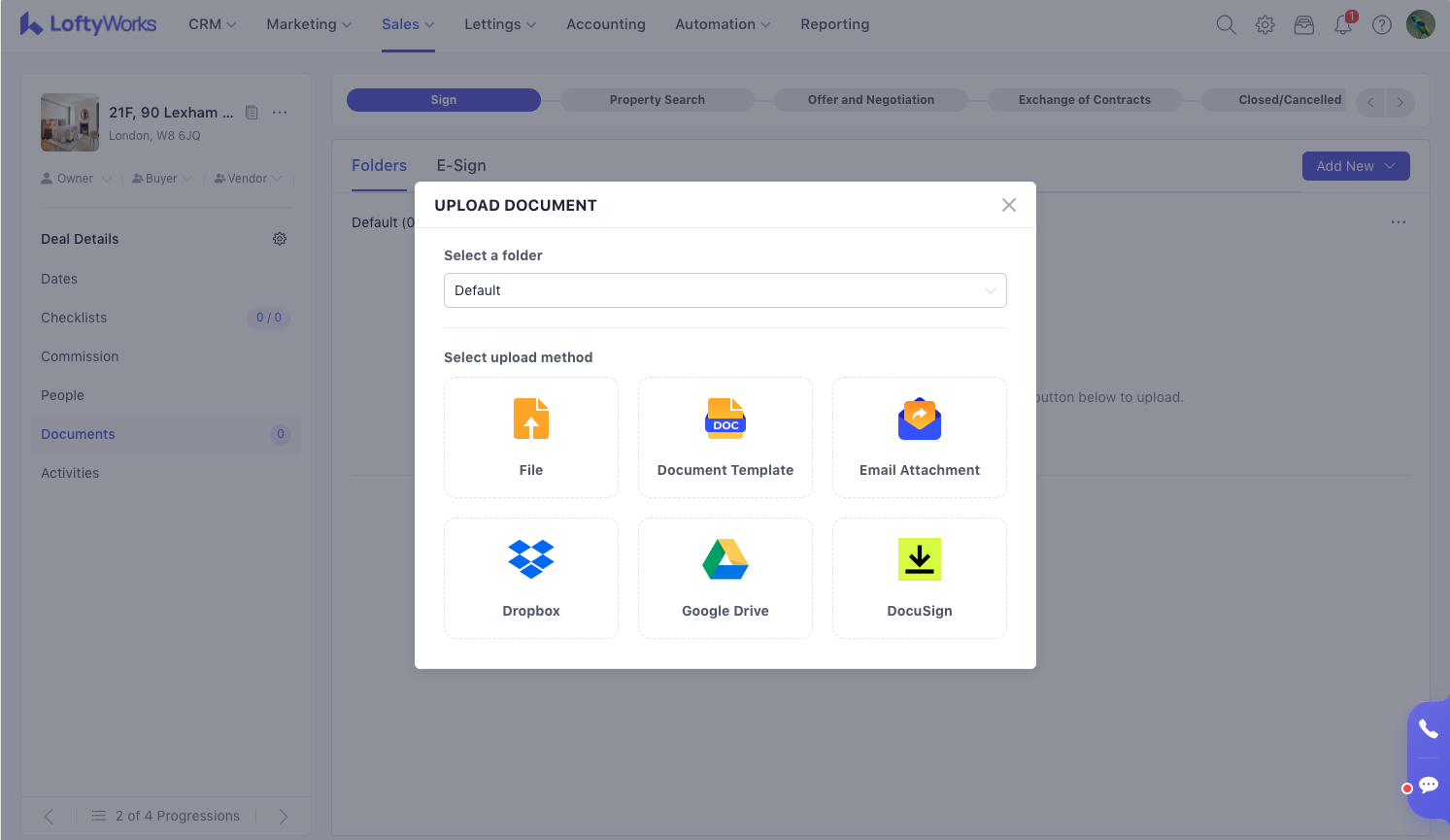The image size is (1450, 840).
Task: Pick Email Attachment as upload method
Action: [919, 437]
